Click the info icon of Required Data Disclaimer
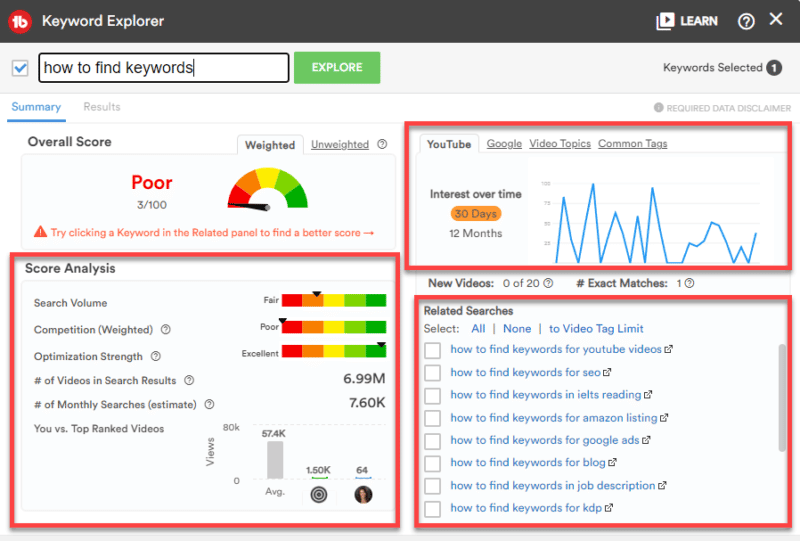The image size is (800, 541). coord(659,108)
